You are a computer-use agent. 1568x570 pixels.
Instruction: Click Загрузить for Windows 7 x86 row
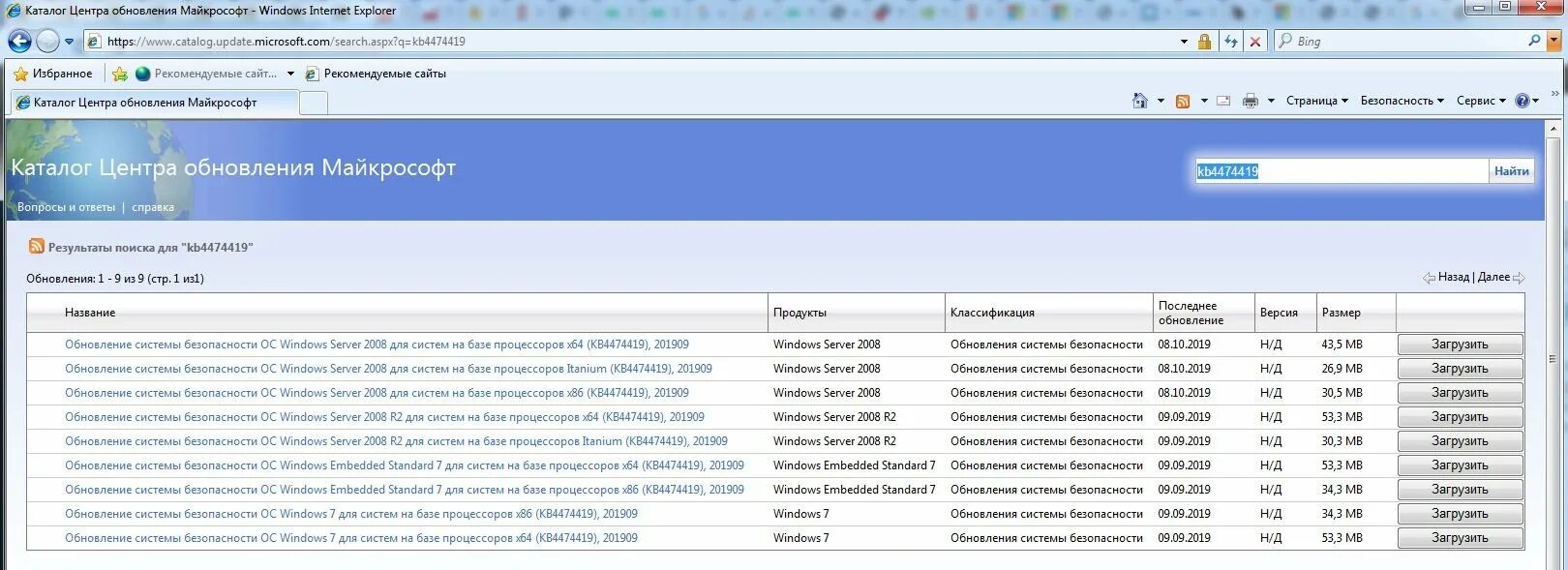[1460, 514]
